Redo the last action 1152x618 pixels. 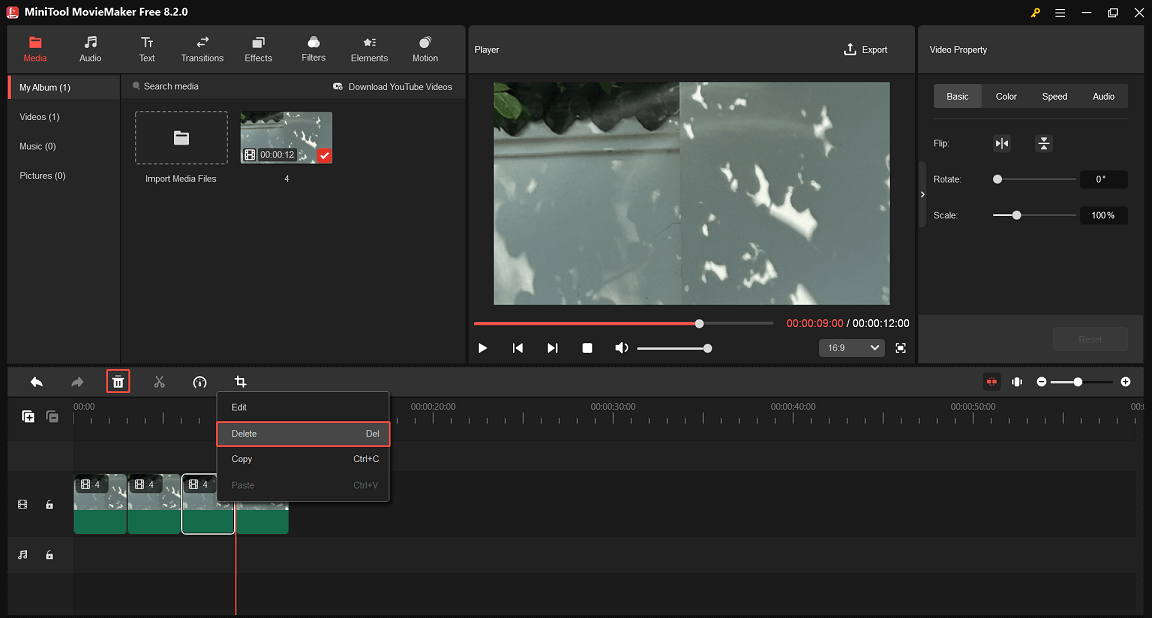pyautogui.click(x=77, y=382)
